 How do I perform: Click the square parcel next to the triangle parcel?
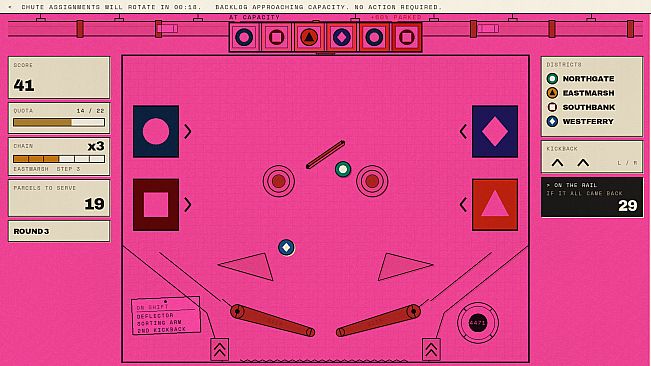click(x=276, y=37)
